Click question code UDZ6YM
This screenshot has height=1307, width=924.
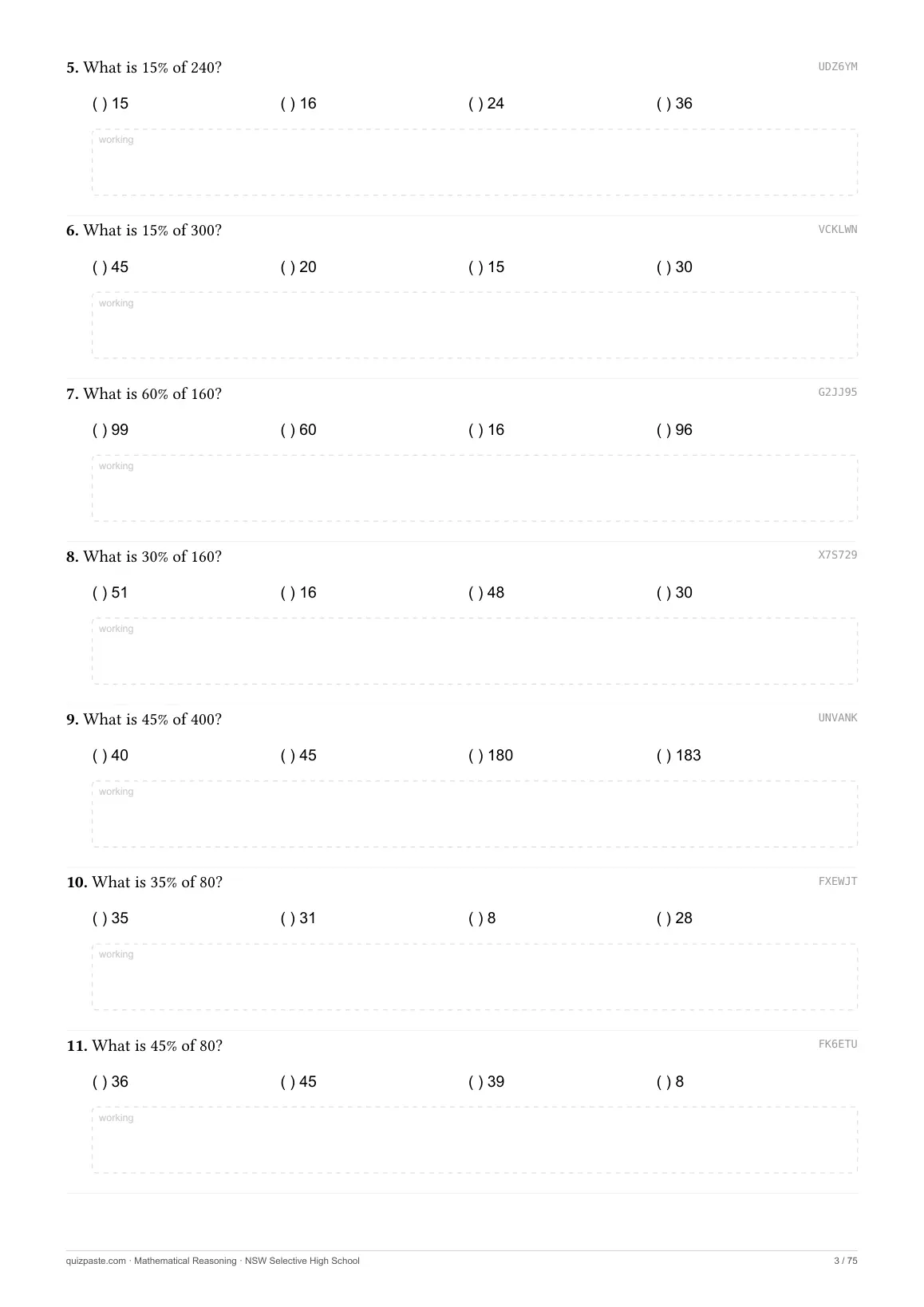(x=838, y=67)
